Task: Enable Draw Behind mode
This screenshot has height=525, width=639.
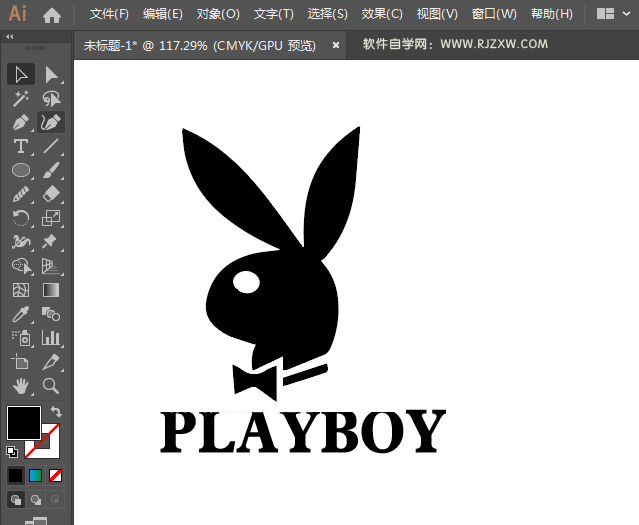Action: click(36, 499)
